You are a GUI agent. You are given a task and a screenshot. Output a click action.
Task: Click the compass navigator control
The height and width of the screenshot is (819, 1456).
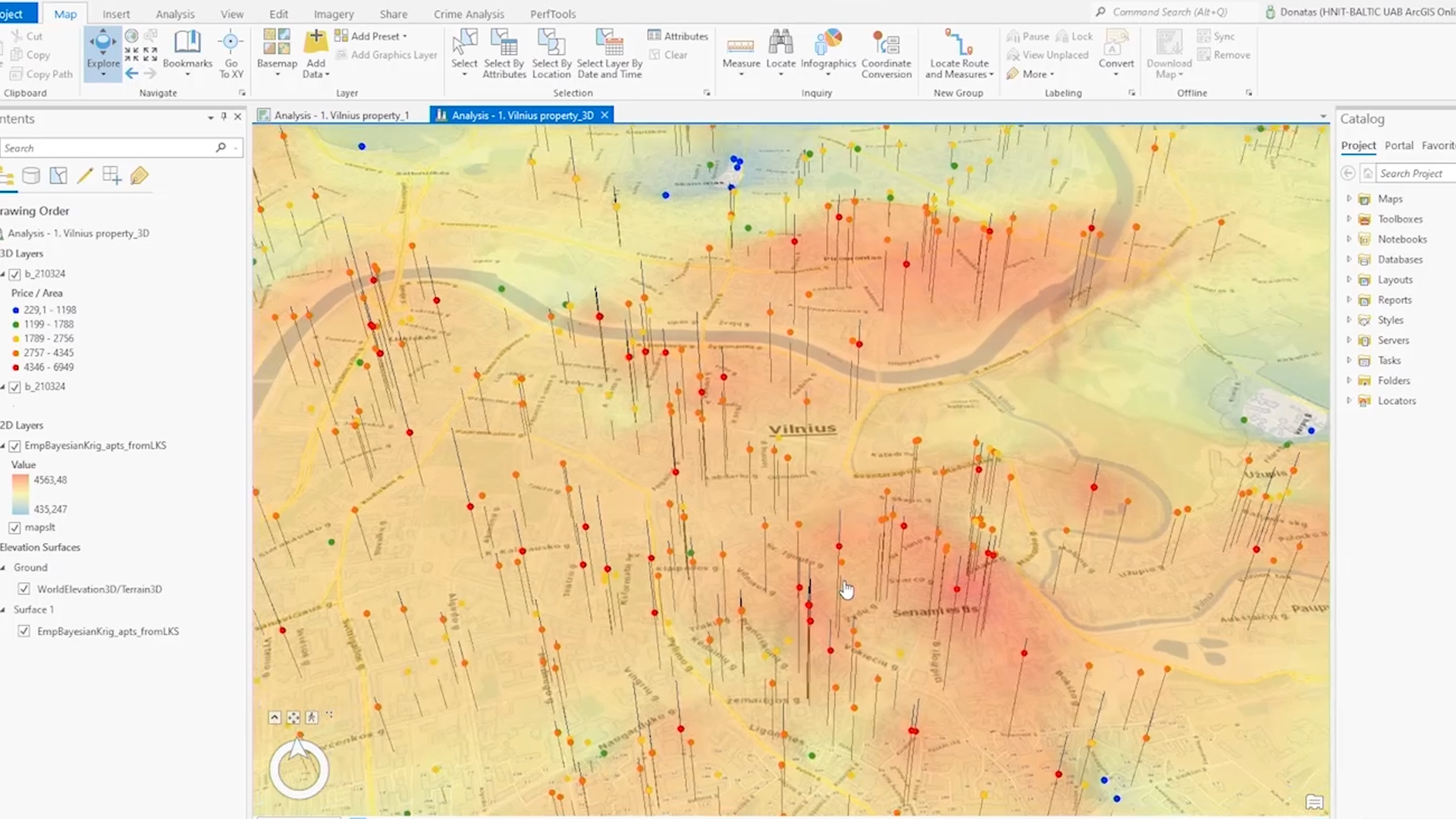(x=299, y=770)
